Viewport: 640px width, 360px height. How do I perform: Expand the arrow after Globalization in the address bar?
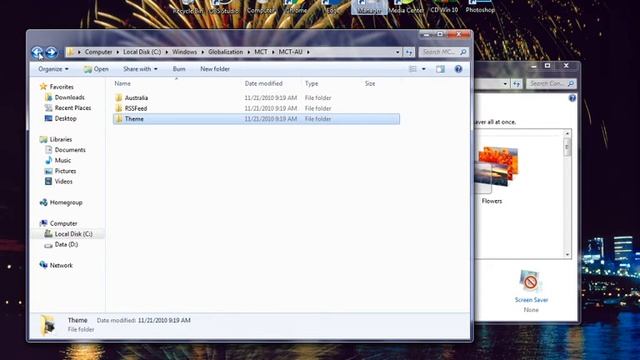(x=249, y=52)
